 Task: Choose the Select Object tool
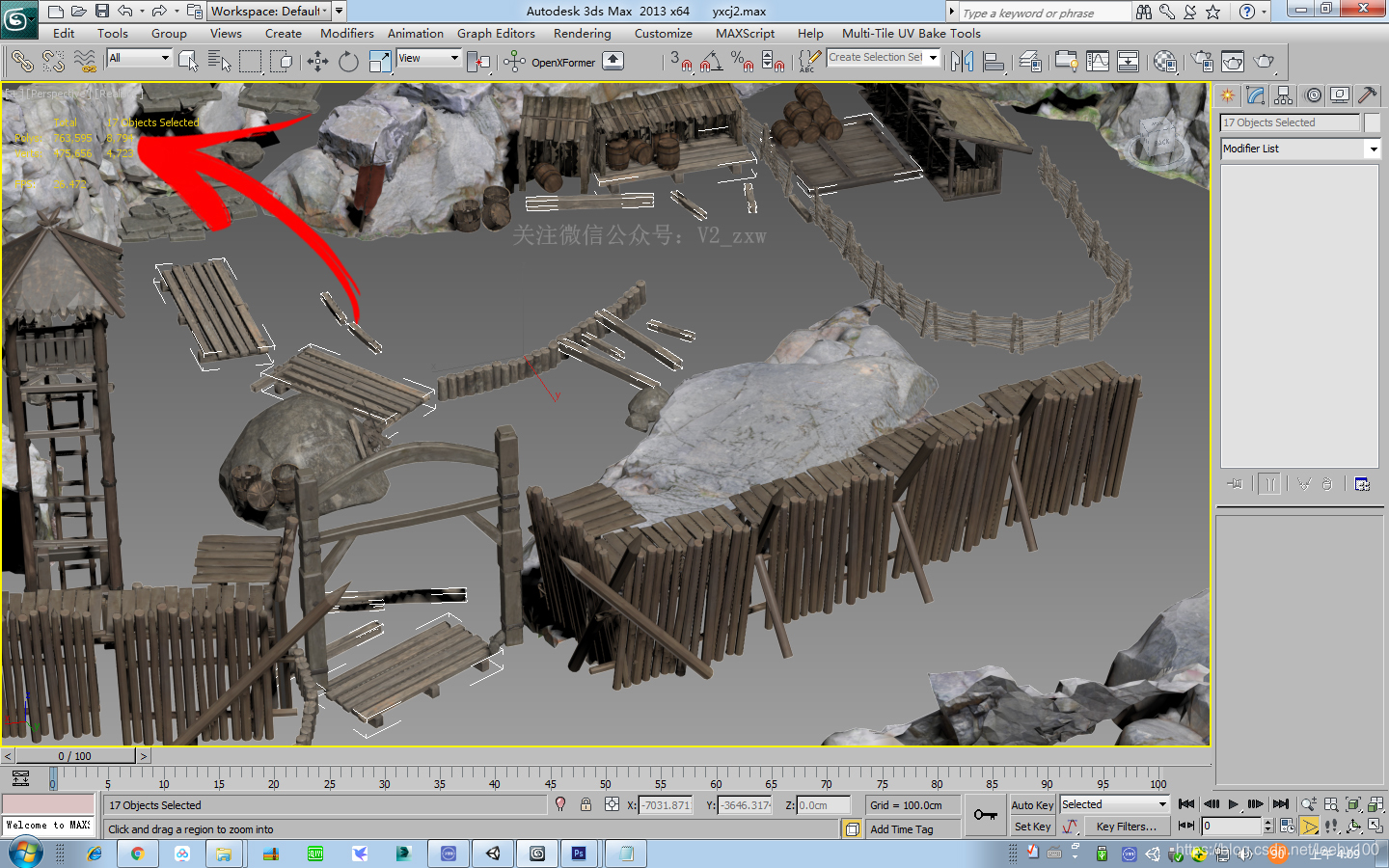pos(188,62)
